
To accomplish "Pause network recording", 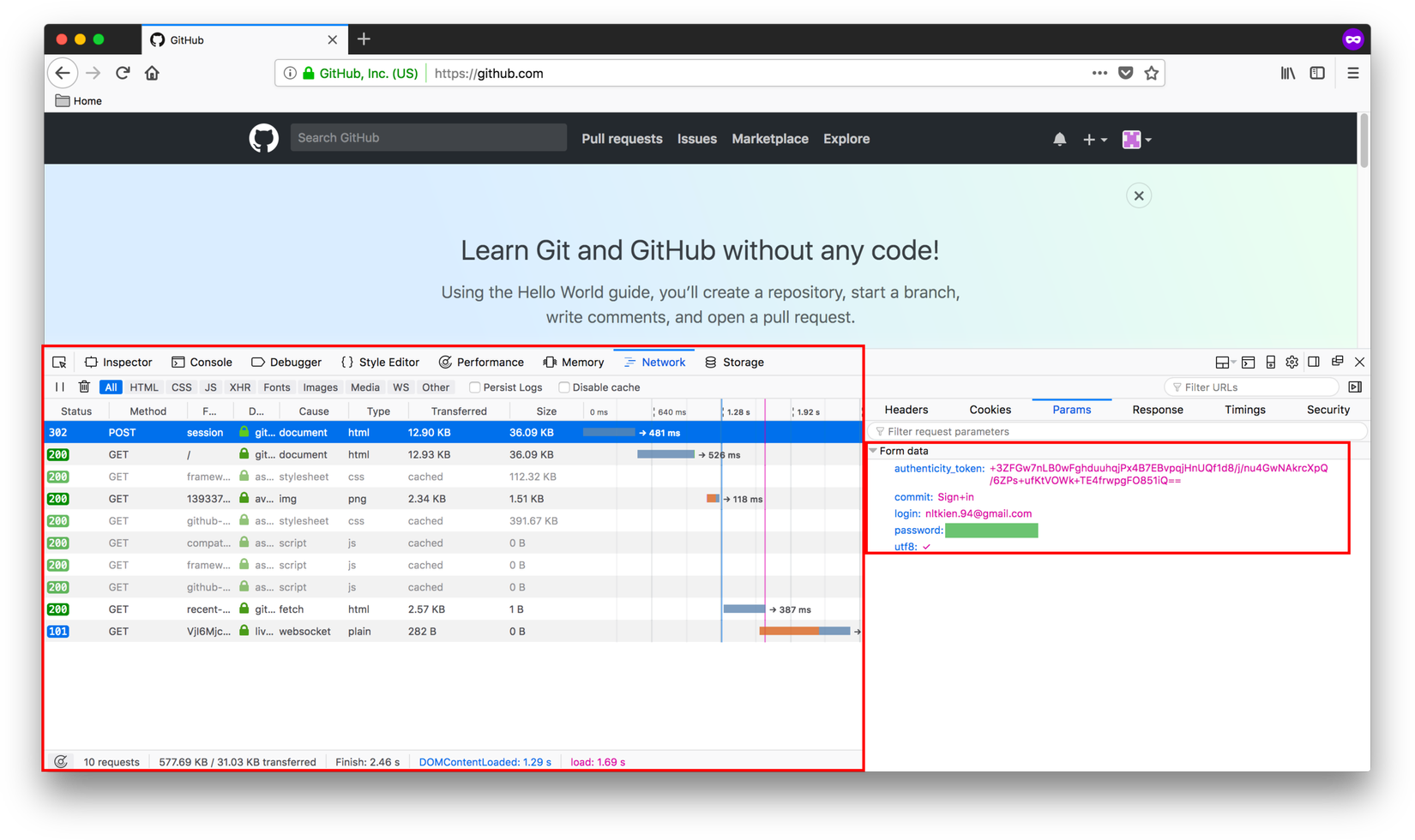I will (60, 387).
